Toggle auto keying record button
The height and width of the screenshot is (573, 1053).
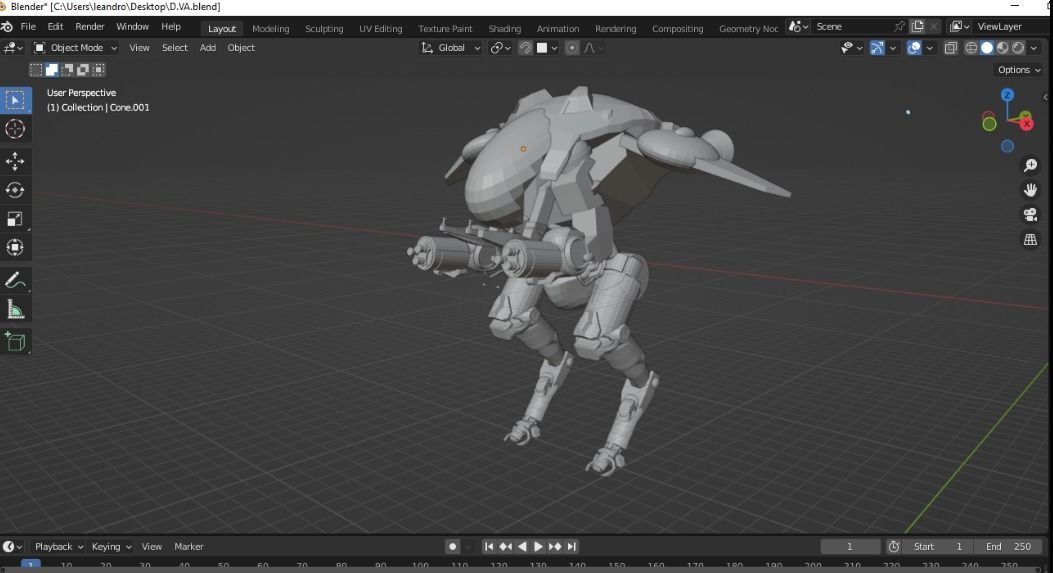[453, 547]
